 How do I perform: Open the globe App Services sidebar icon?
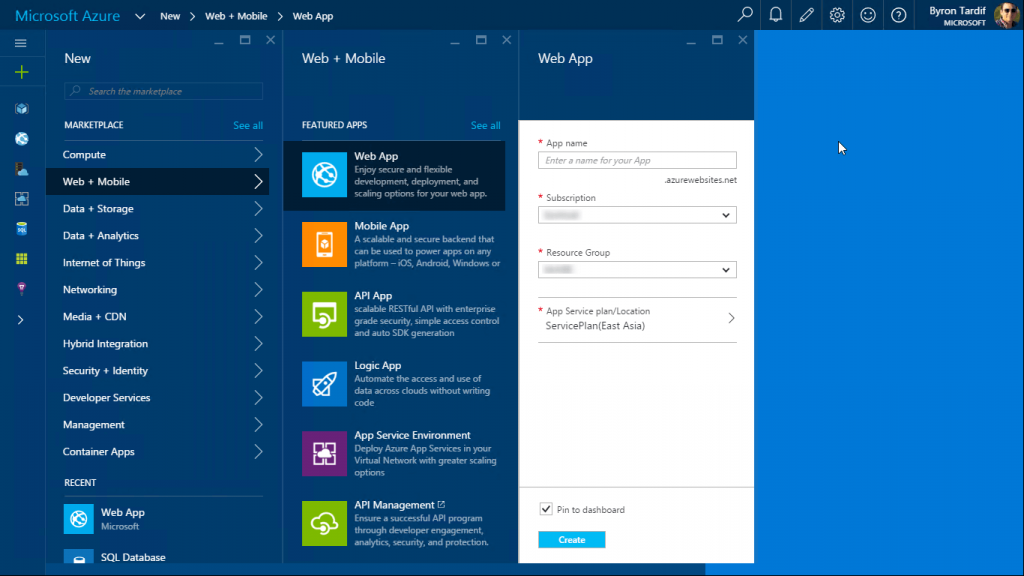pyautogui.click(x=22, y=138)
